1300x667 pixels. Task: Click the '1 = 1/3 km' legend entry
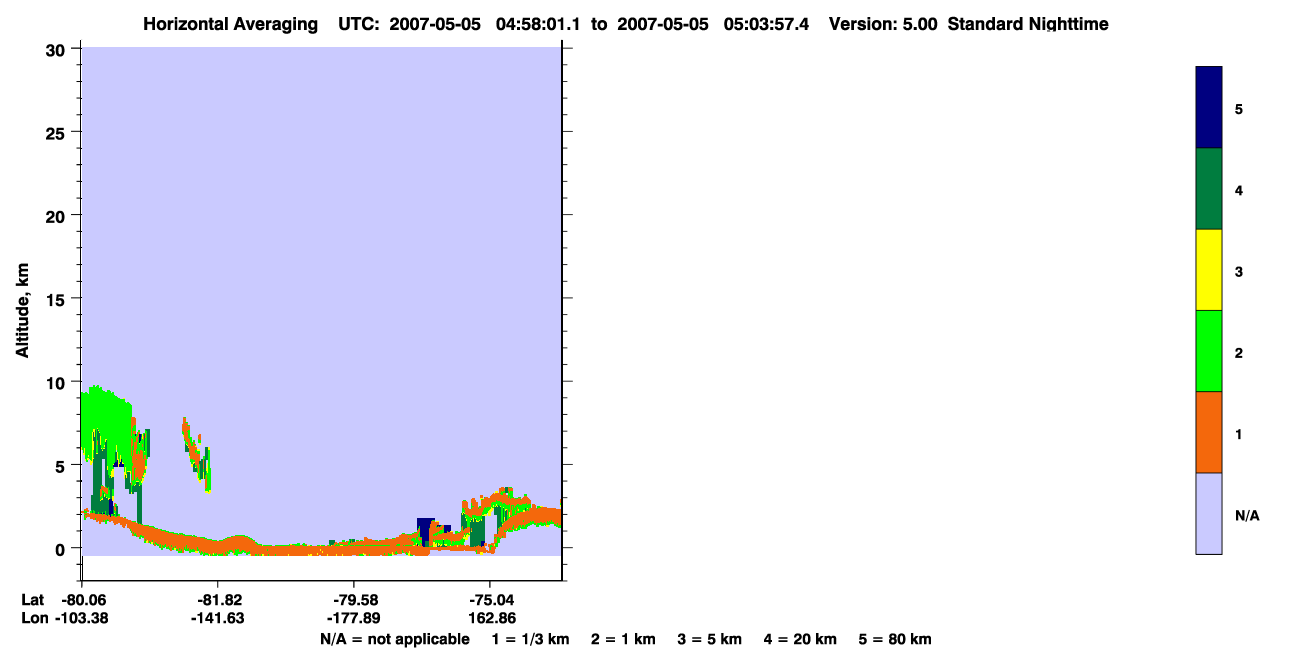[530, 639]
